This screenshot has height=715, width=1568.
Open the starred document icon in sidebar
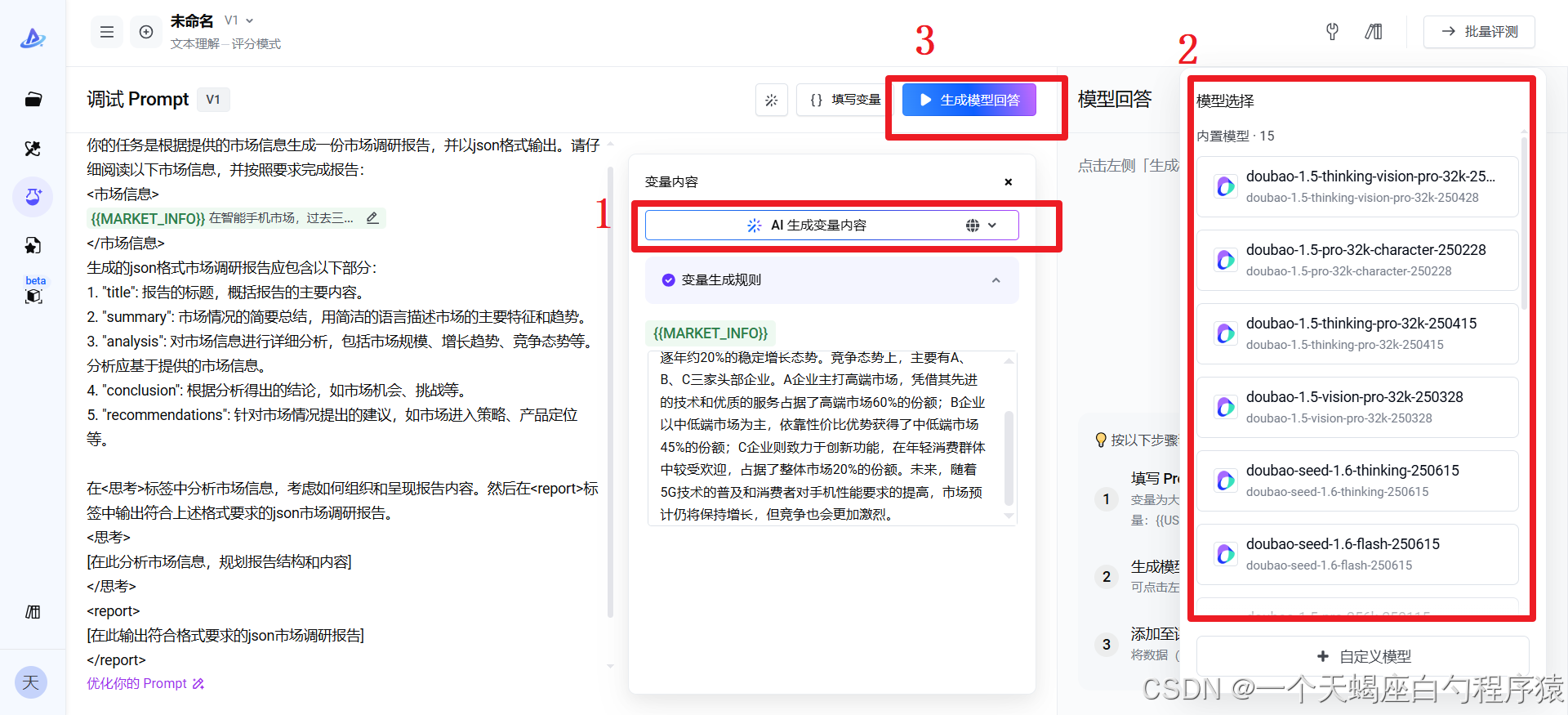pyautogui.click(x=33, y=245)
